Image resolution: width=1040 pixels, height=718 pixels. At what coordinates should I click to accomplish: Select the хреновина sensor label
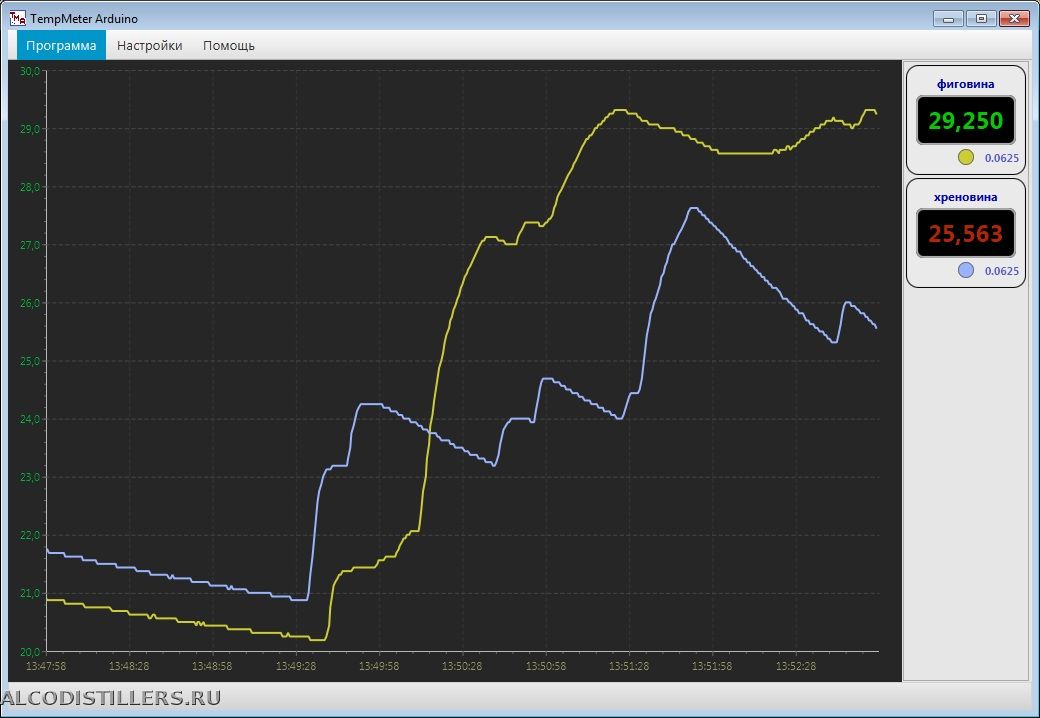(x=966, y=197)
